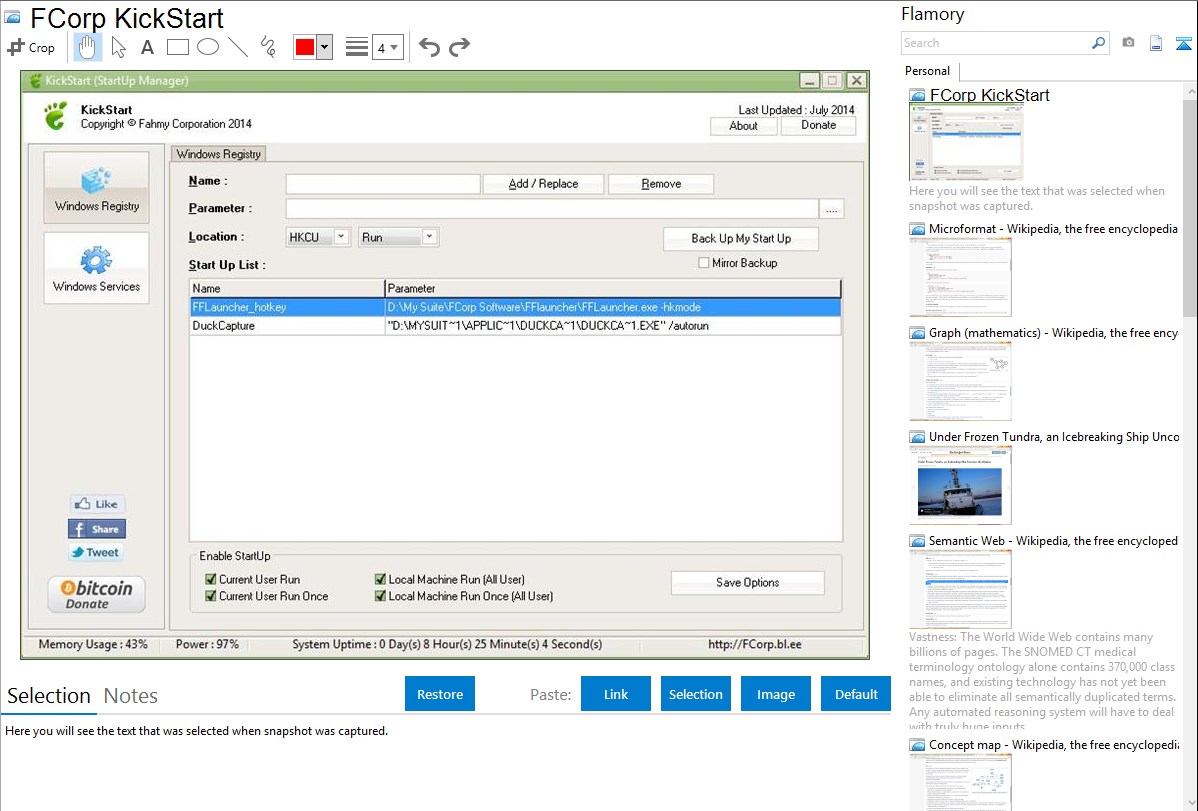The image size is (1198, 811).
Task: Paste as Link
Action: pyautogui.click(x=616, y=694)
